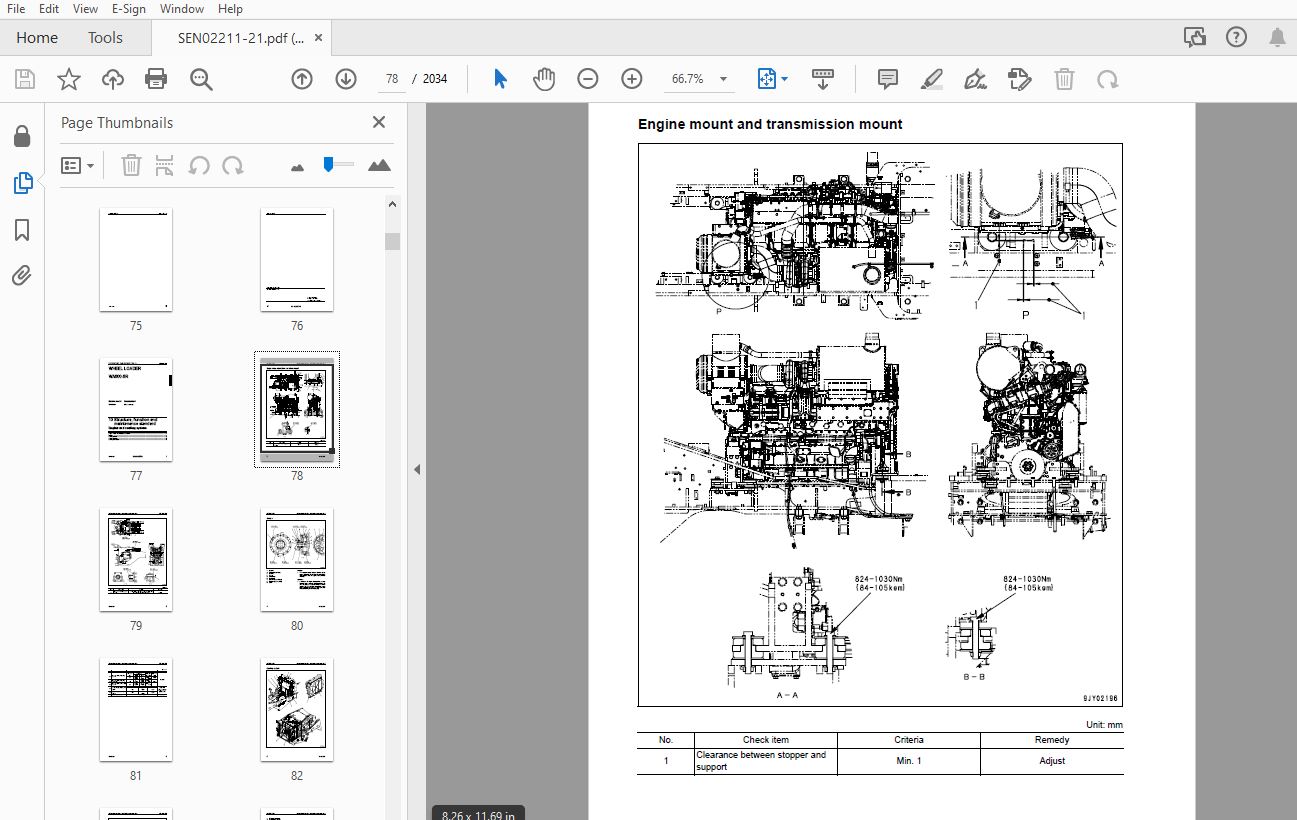This screenshot has width=1297, height=820.
Task: Rotate pages clockwise in thumbnails panel
Action: point(233,165)
